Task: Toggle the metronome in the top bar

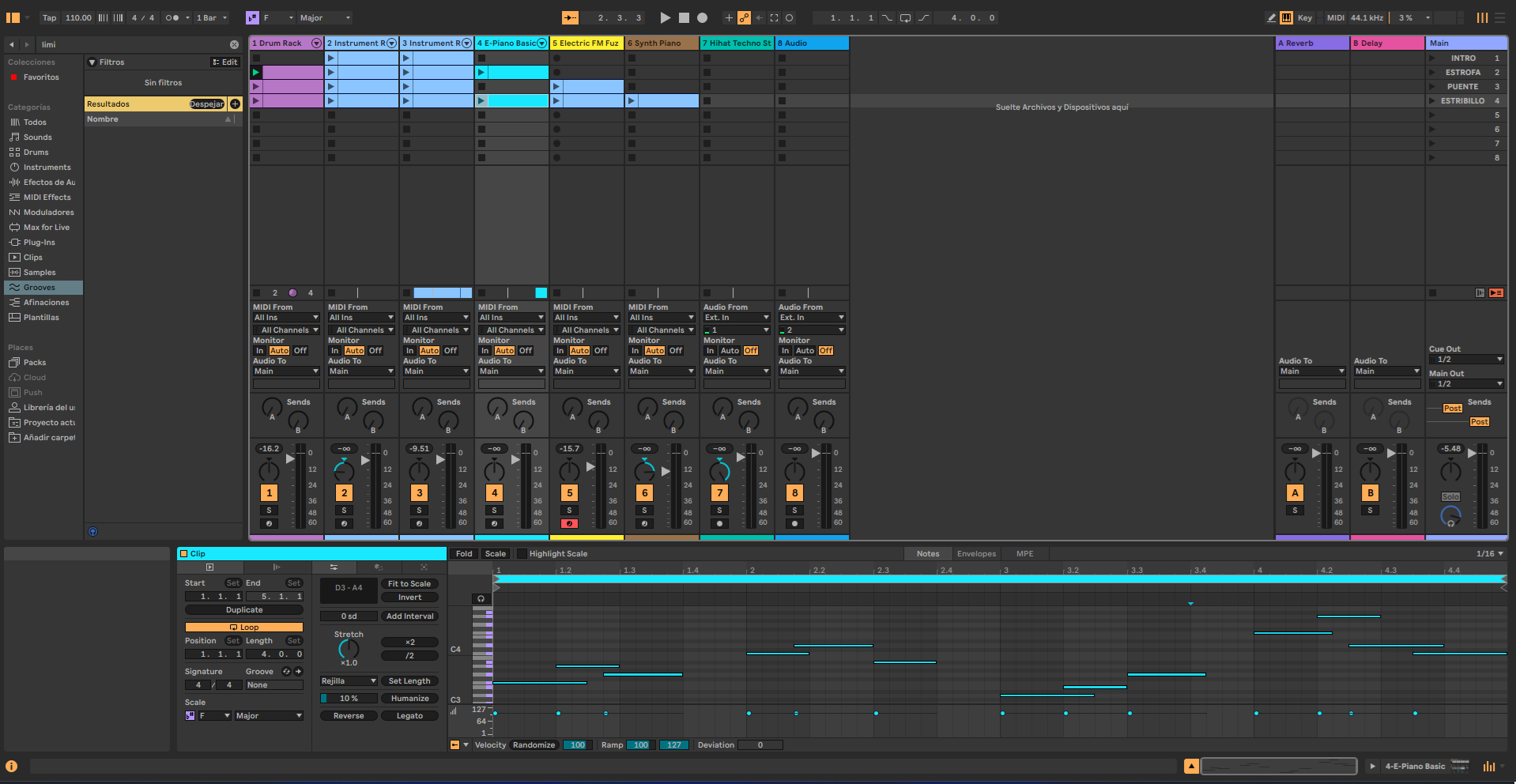Action: tap(172, 17)
